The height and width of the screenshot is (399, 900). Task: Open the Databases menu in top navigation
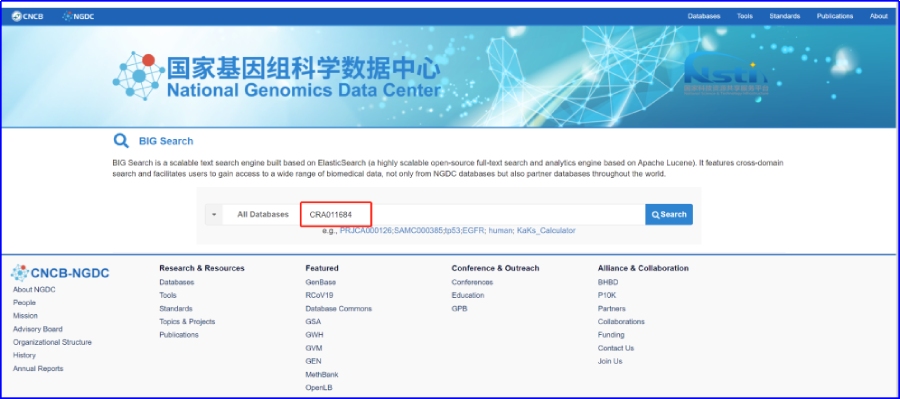click(x=704, y=16)
